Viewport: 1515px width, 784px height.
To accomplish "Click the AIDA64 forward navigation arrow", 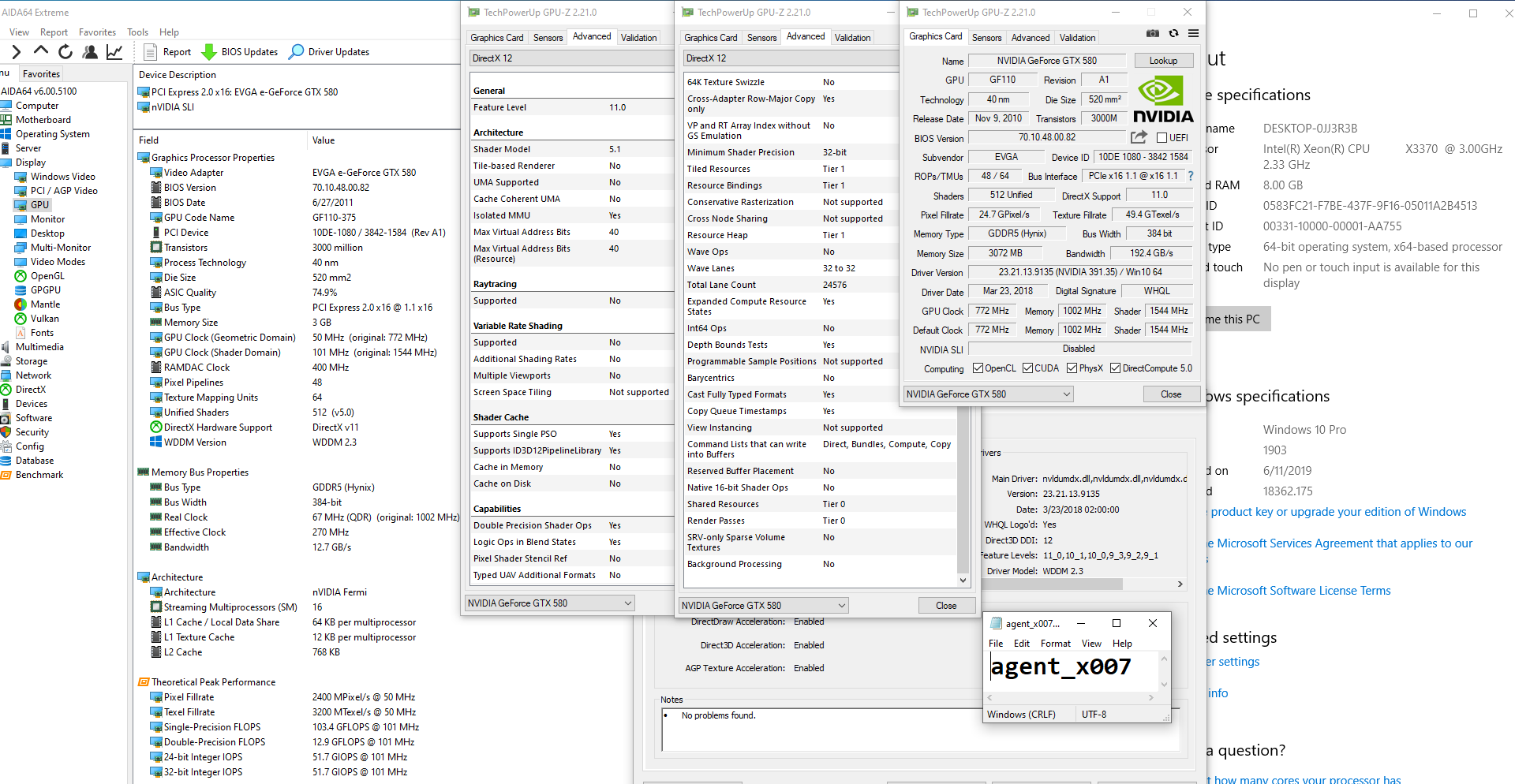I will point(16,52).
